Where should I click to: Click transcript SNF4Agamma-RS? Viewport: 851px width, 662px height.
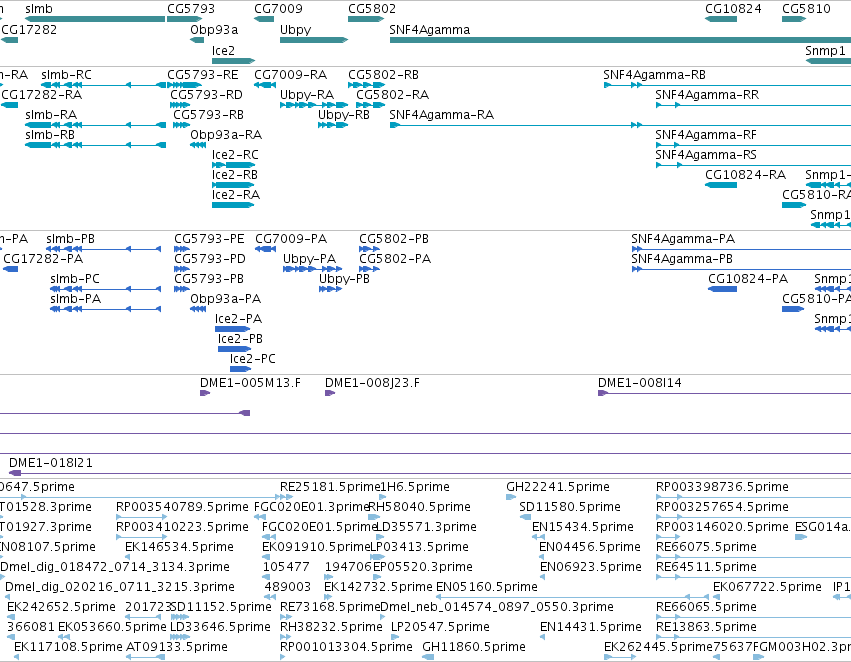(753, 165)
